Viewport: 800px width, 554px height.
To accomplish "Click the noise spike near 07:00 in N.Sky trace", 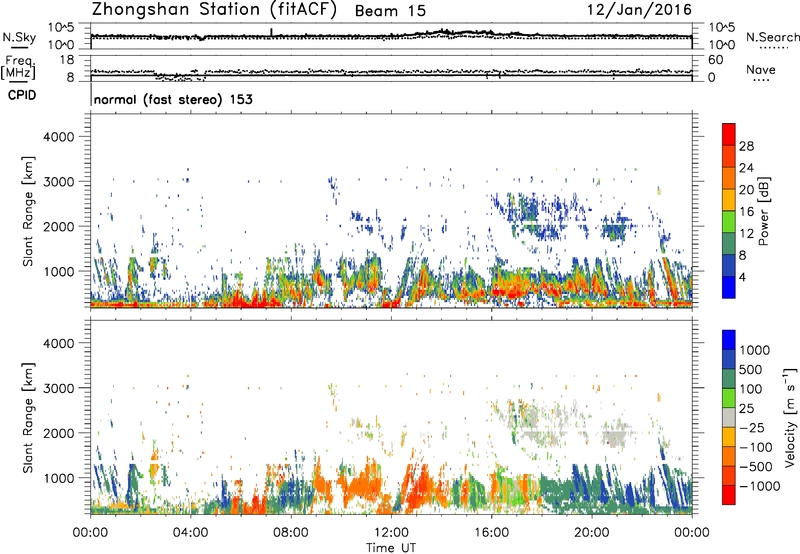I will [271, 32].
